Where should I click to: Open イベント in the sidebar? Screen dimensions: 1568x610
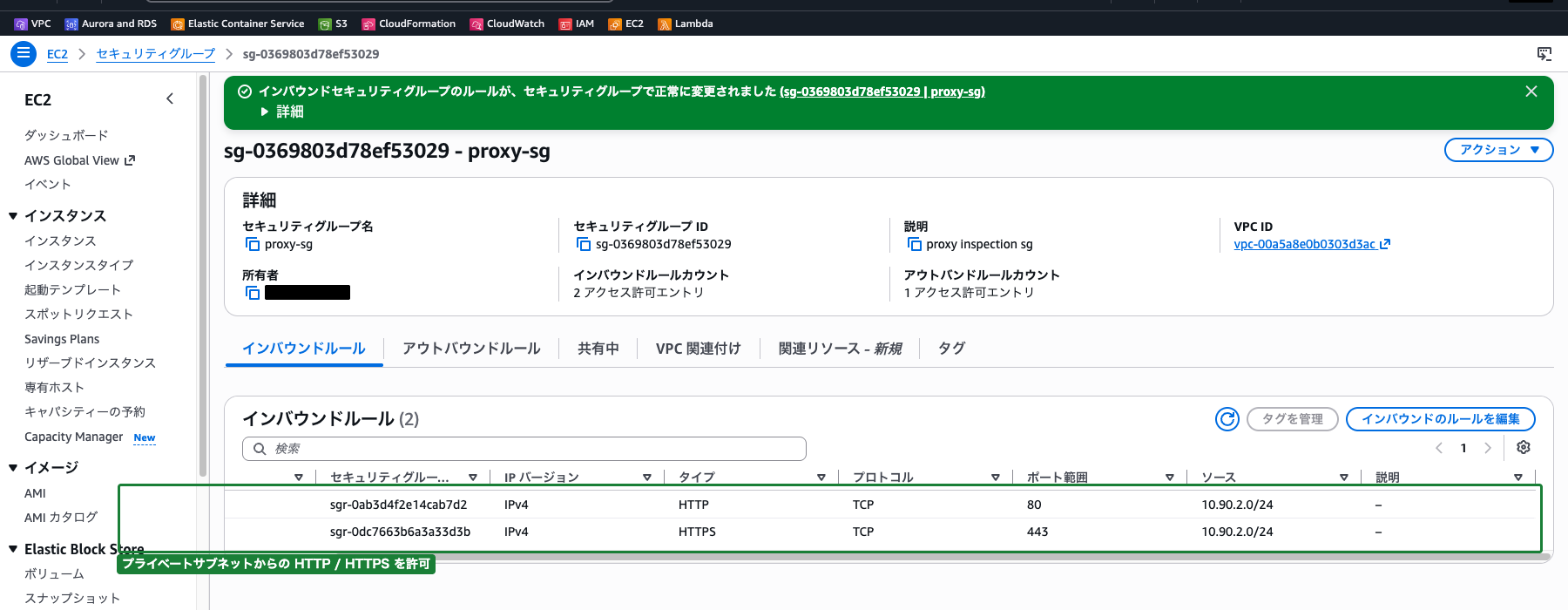[48, 184]
